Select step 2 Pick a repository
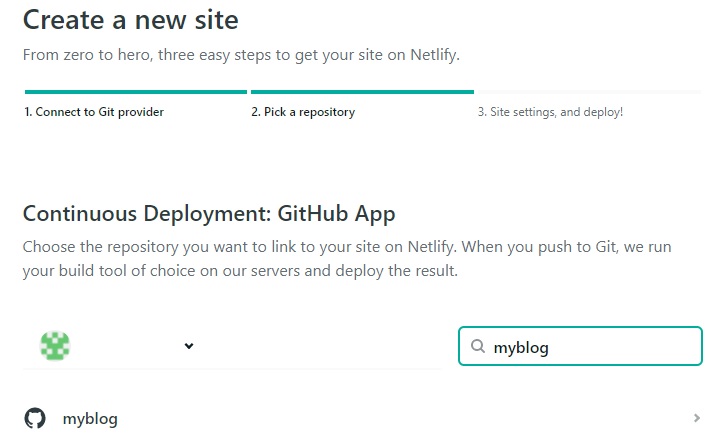718x446 pixels. click(302, 112)
